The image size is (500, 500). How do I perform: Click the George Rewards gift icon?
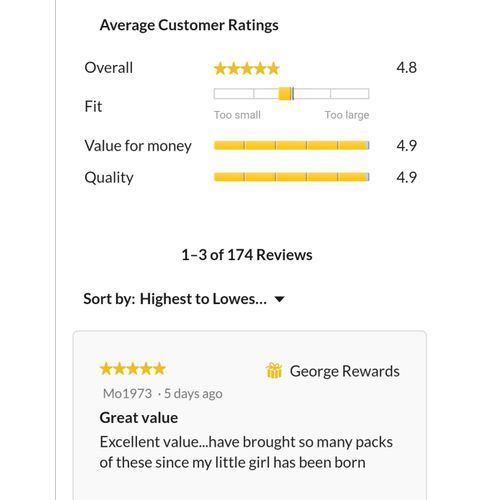(274, 371)
